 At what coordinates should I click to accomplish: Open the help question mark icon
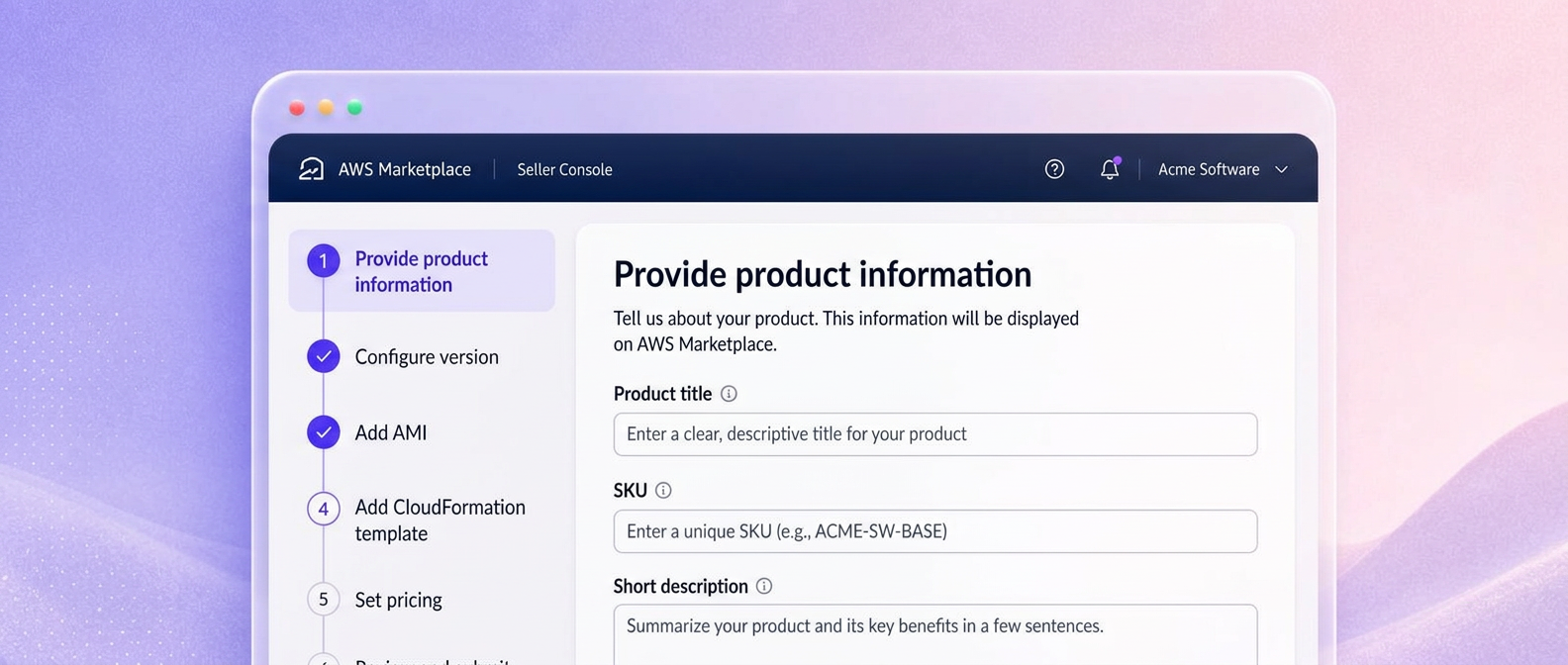1054,169
